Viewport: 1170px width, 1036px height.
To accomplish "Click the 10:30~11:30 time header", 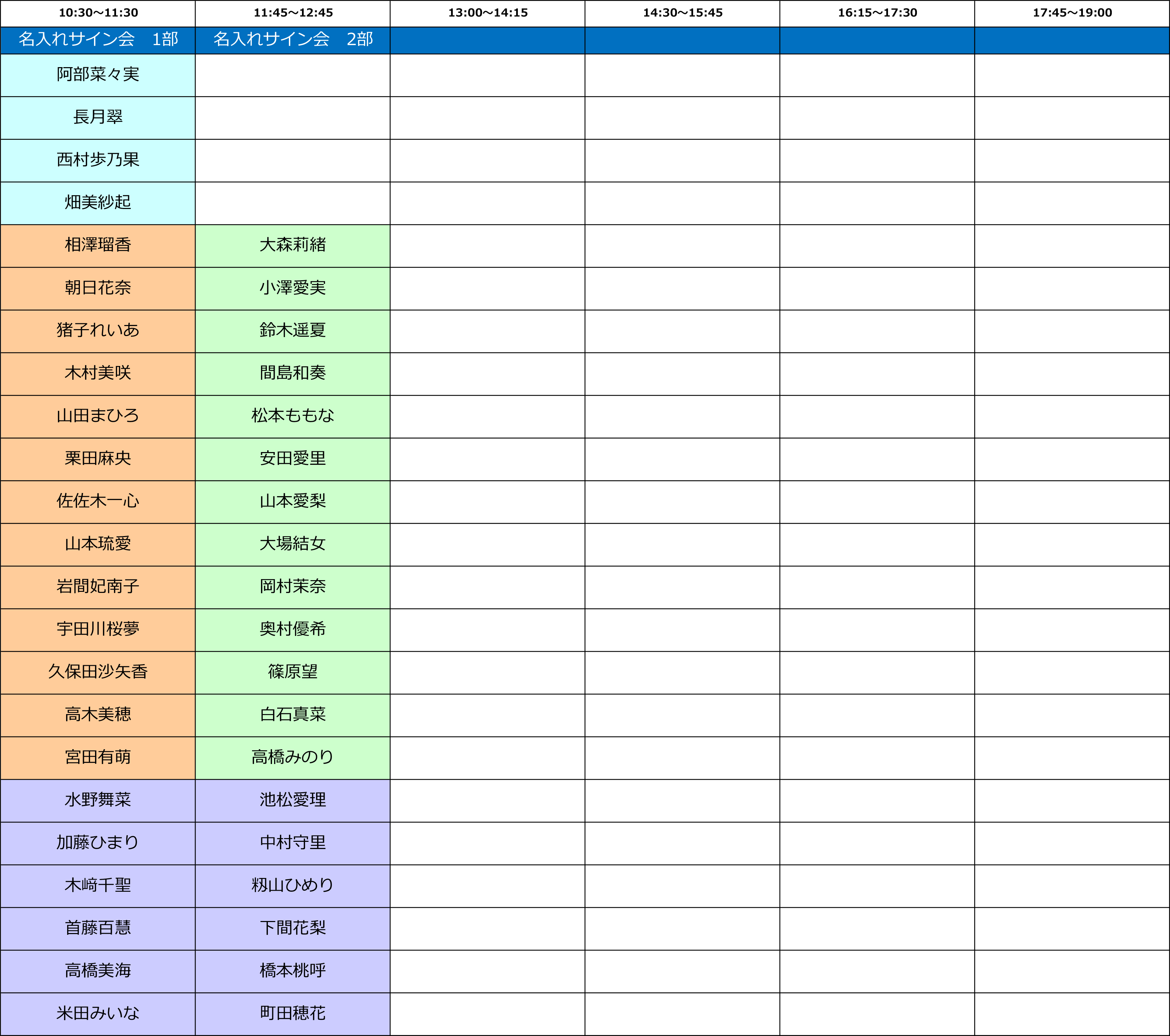I will (98, 13).
